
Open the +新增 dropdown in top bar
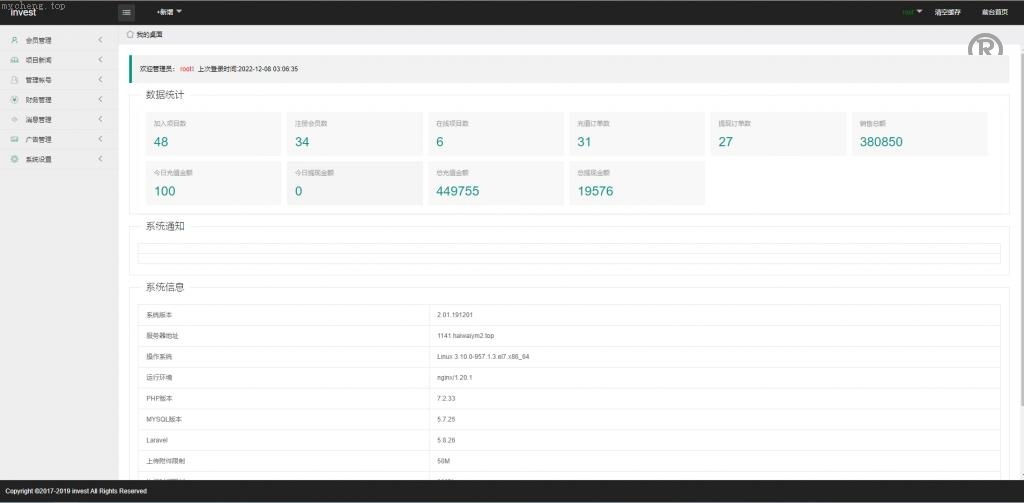(x=168, y=12)
